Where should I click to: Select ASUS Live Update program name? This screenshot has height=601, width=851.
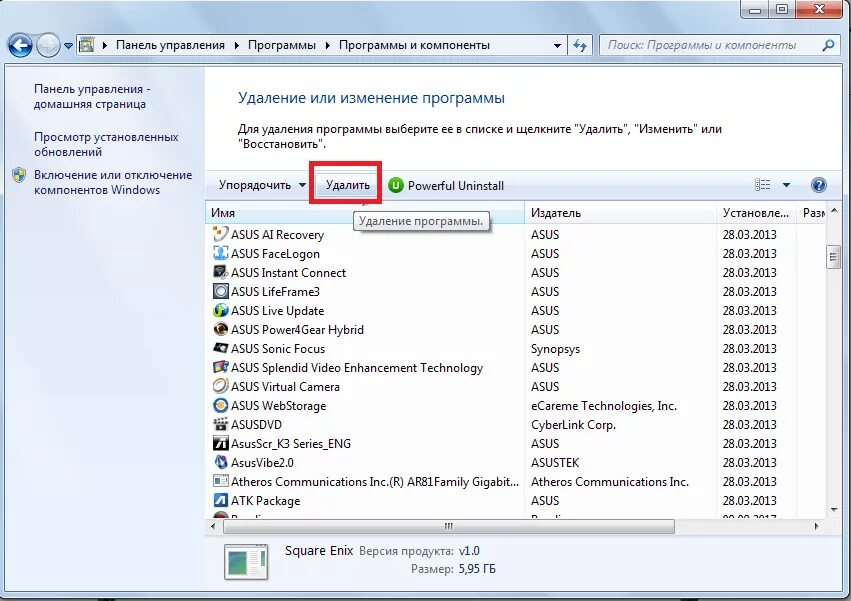pyautogui.click(x=277, y=311)
